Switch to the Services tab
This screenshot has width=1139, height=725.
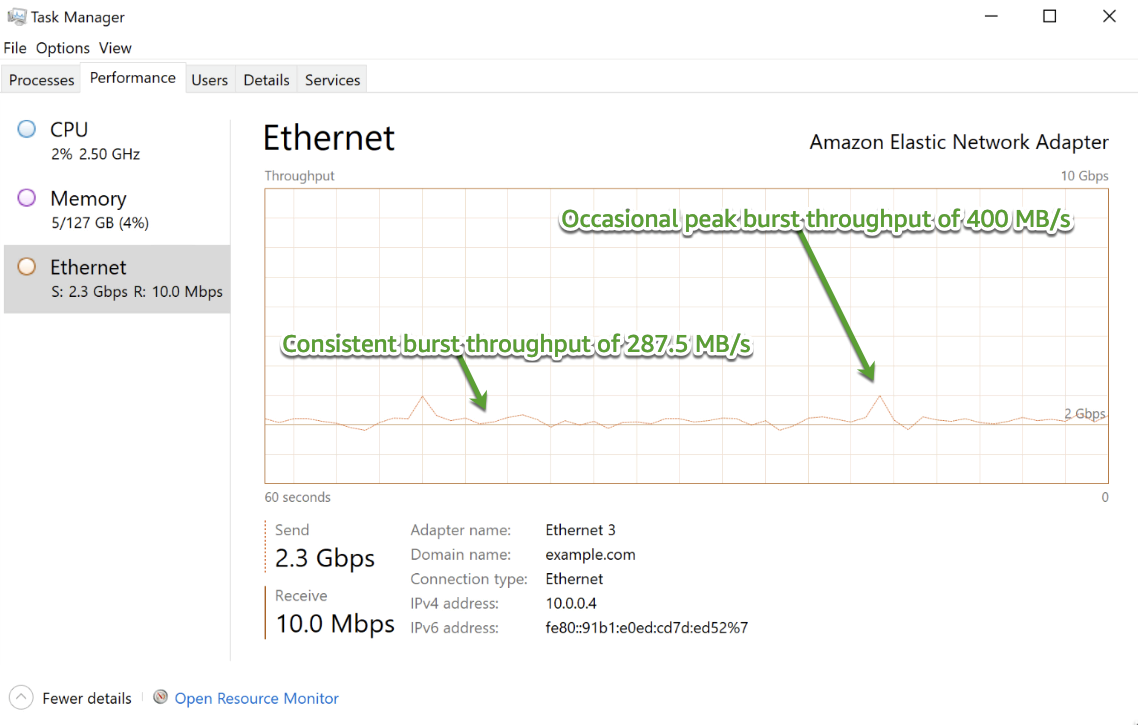pyautogui.click(x=331, y=79)
